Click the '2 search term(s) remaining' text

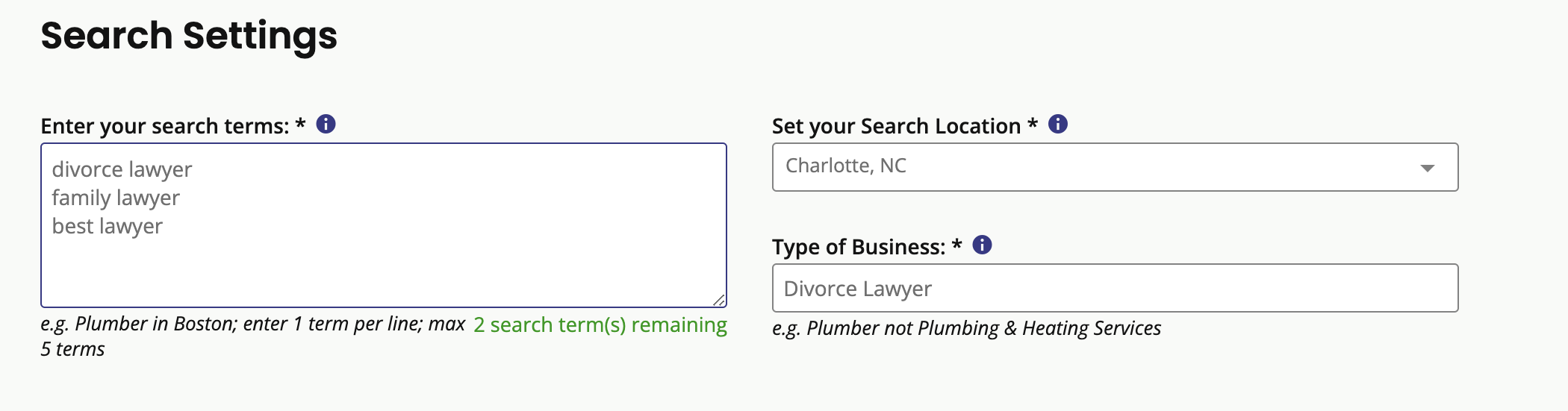tap(600, 325)
